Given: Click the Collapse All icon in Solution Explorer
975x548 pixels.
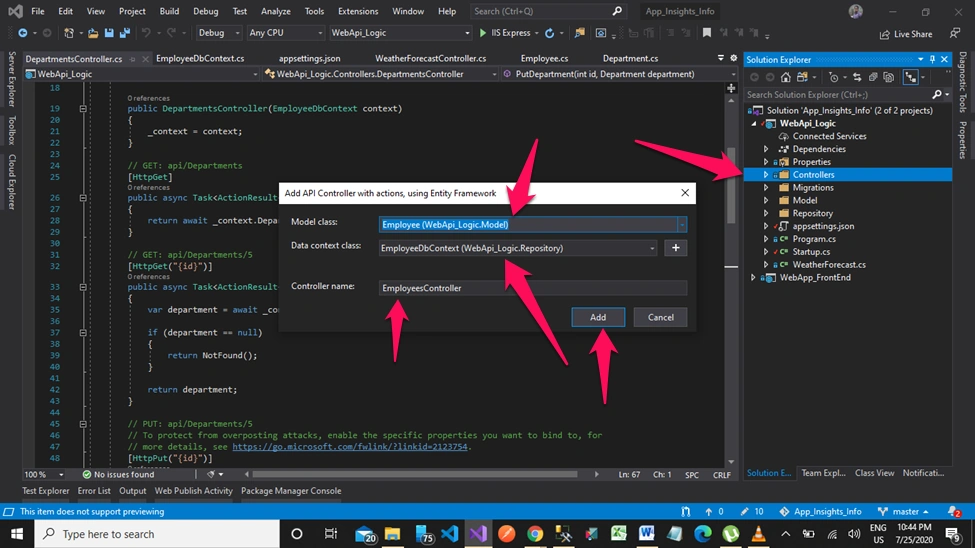Looking at the screenshot, I should tap(873, 77).
